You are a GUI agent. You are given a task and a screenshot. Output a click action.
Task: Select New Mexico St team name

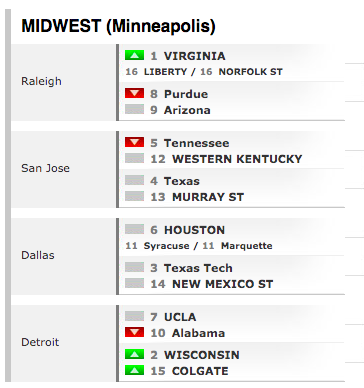point(222,284)
